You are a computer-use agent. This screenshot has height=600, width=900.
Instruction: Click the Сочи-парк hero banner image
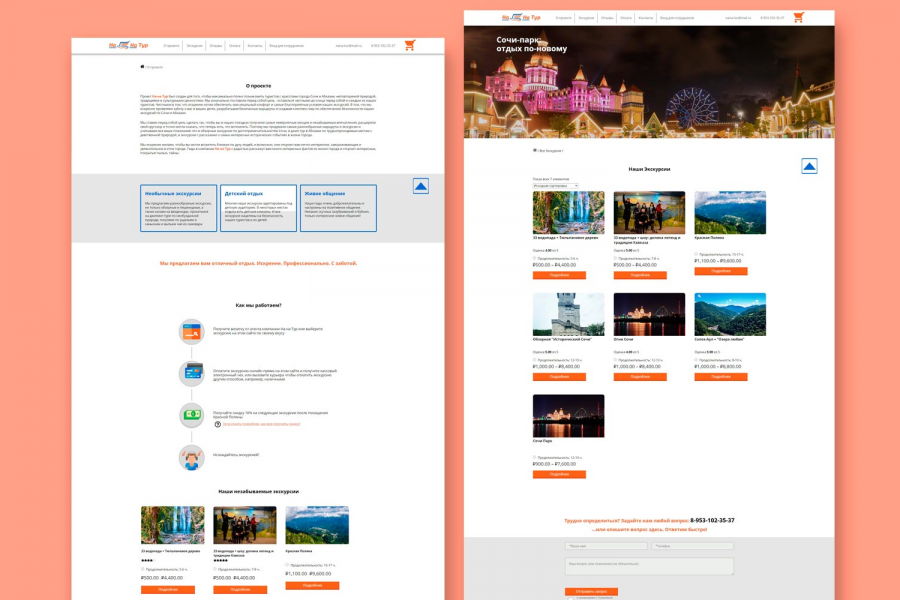coord(649,82)
